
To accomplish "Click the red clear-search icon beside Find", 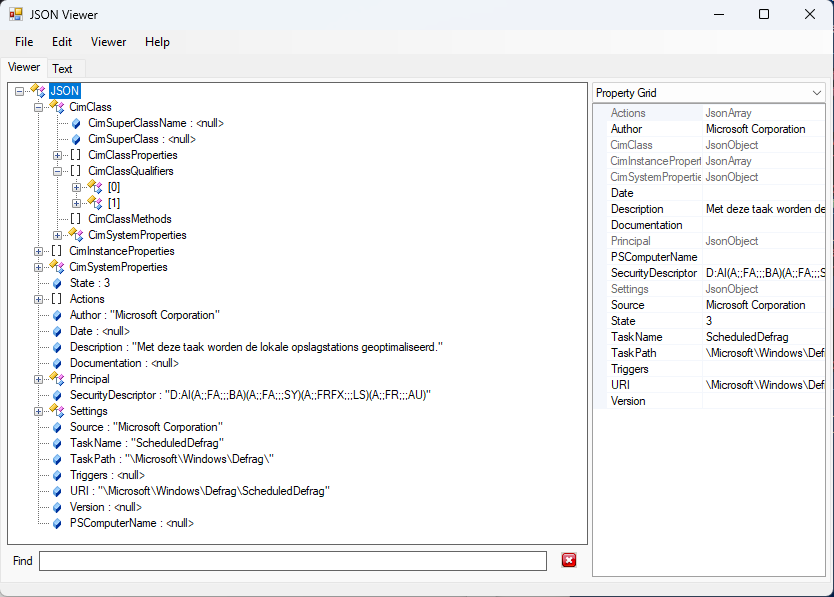I will [569, 560].
